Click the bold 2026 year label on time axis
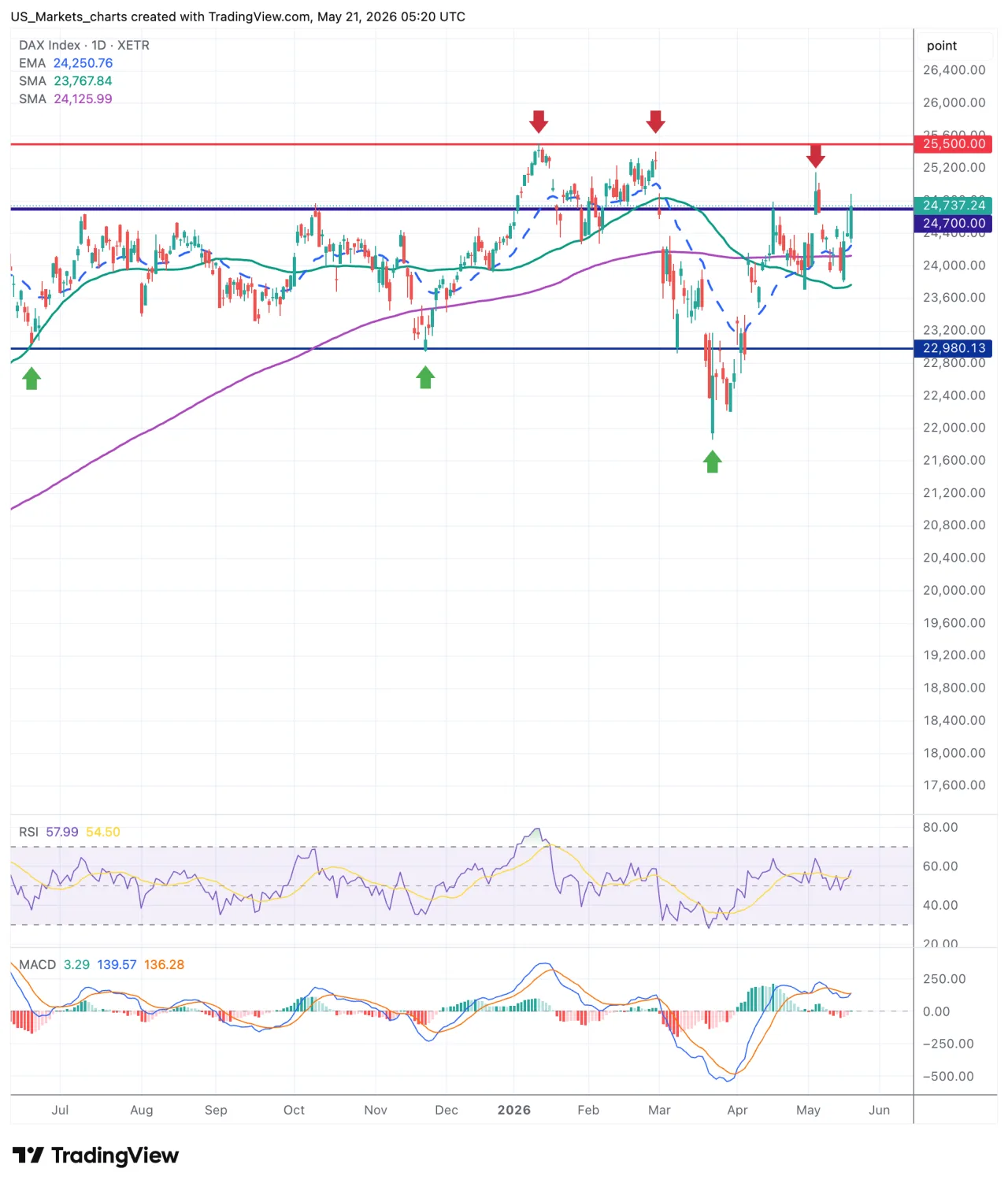This screenshot has height=1187, width=1008. pos(514,1110)
